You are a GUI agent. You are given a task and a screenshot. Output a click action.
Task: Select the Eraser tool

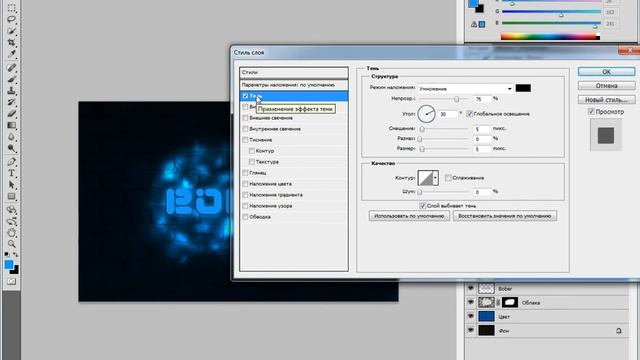click(x=11, y=113)
